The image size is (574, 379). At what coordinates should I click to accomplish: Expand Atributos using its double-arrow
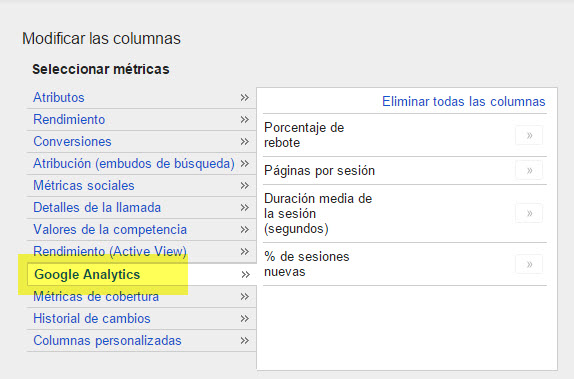click(x=245, y=98)
